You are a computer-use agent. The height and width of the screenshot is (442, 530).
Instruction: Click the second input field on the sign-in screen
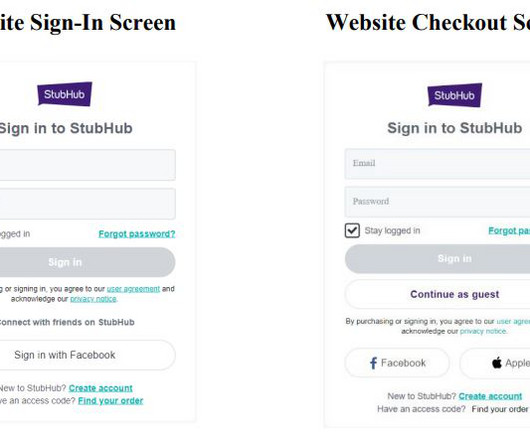coord(87,204)
